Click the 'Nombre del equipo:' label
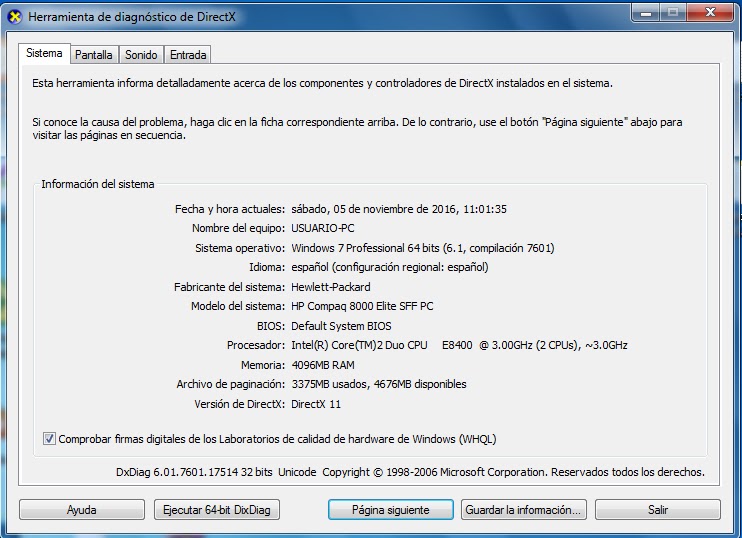The width and height of the screenshot is (742, 538). pos(238,228)
